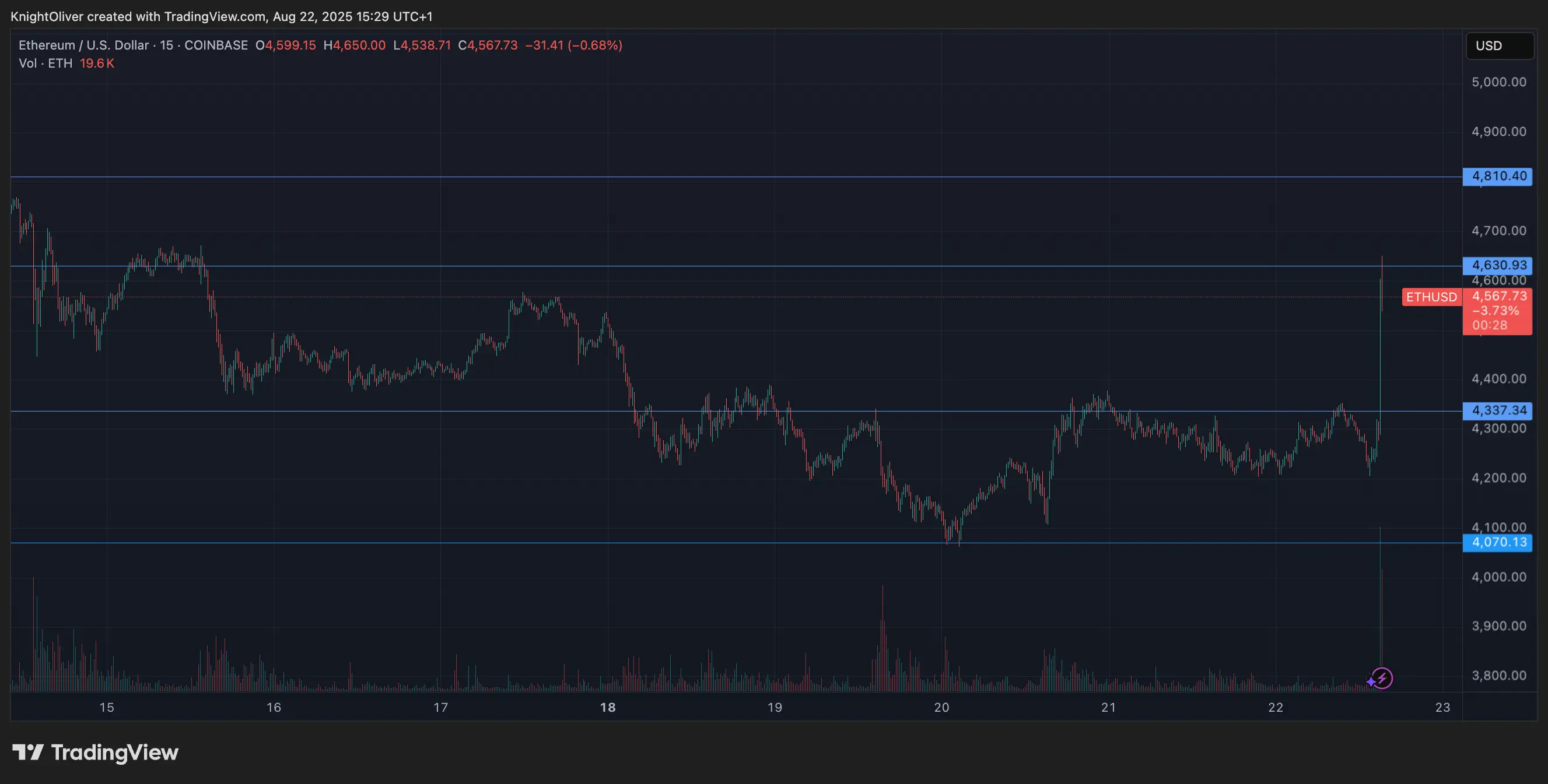Click the 4,400.00 mark on the price scale
This screenshot has width=1548, height=784.
point(1500,378)
